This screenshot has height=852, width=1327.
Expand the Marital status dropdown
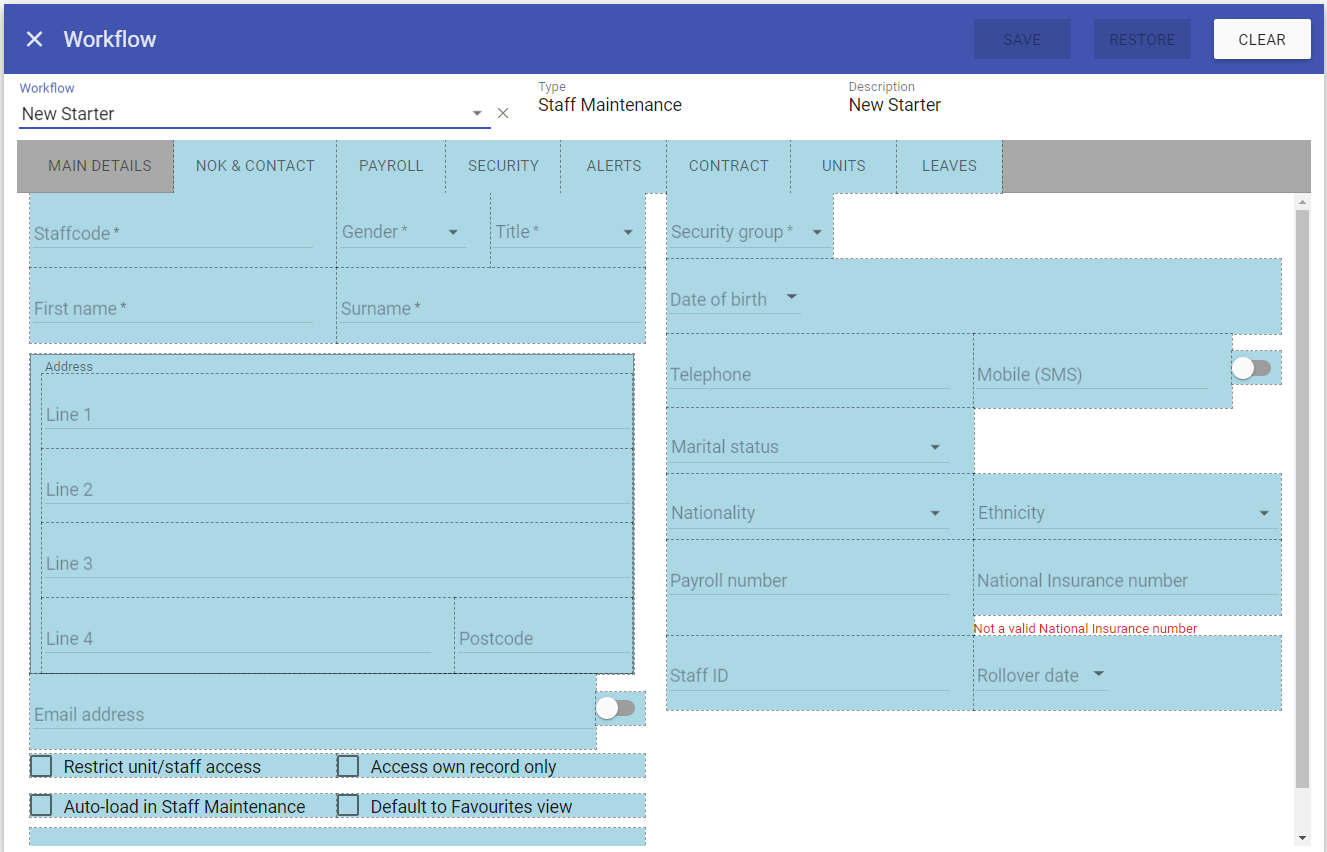pyautogui.click(x=935, y=447)
